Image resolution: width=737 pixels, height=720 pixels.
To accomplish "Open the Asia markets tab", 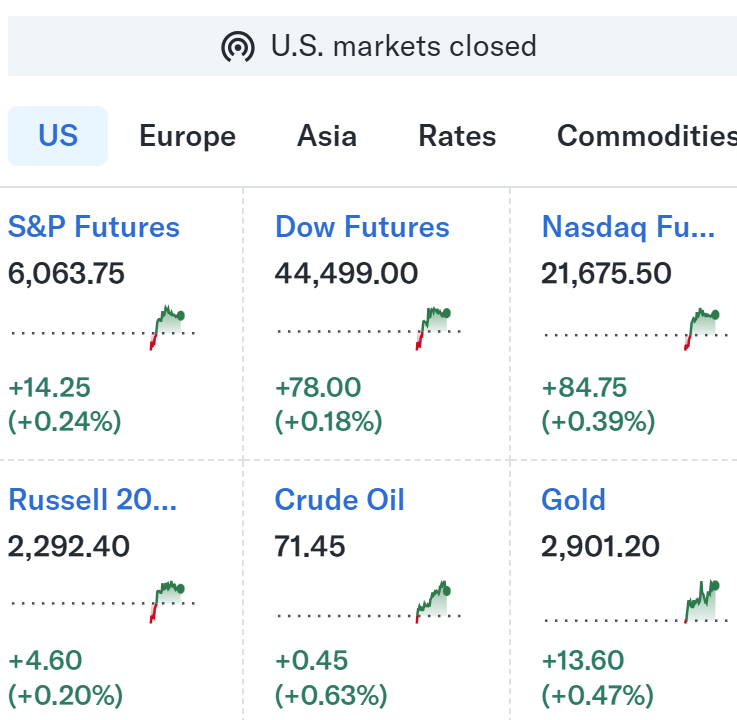I will click(x=327, y=136).
